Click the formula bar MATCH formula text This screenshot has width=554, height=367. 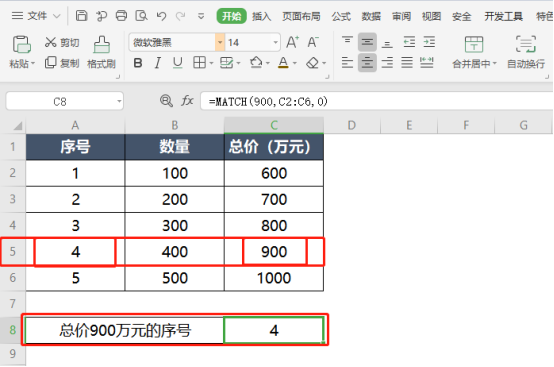[x=268, y=102]
